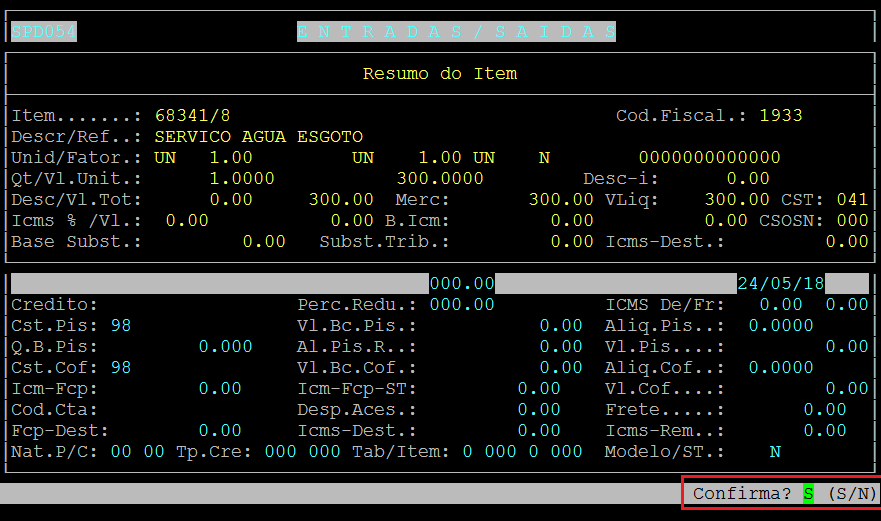Select the CSOSN value 000
This screenshot has height=521, width=881.
tap(852, 220)
